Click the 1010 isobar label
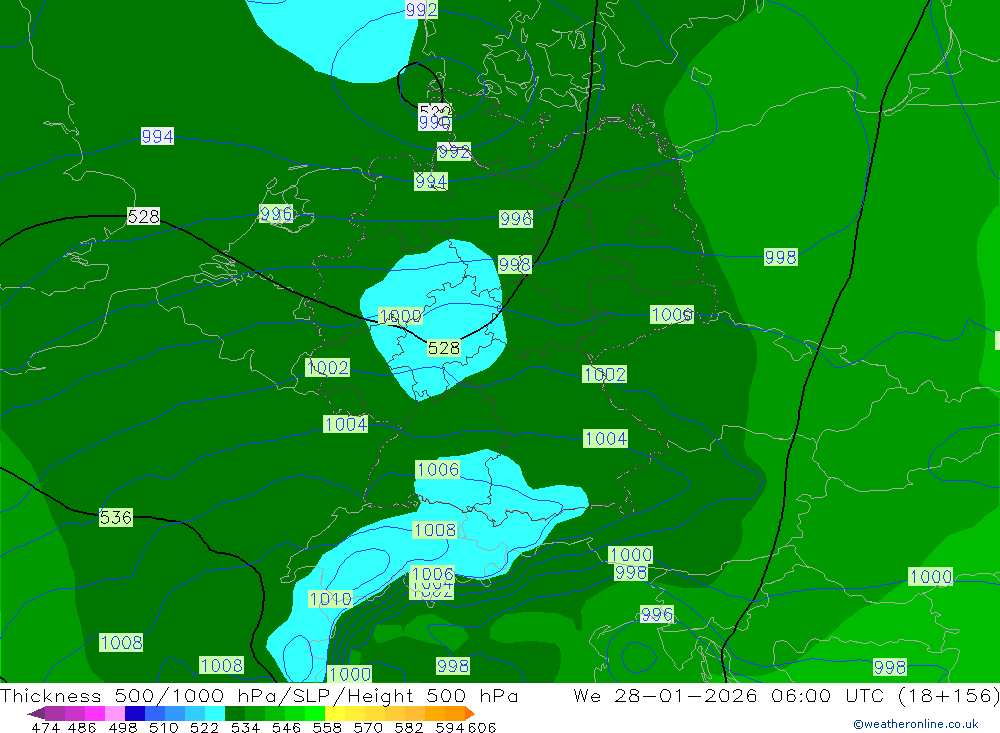Image resolution: width=1000 pixels, height=733 pixels. pos(330,599)
